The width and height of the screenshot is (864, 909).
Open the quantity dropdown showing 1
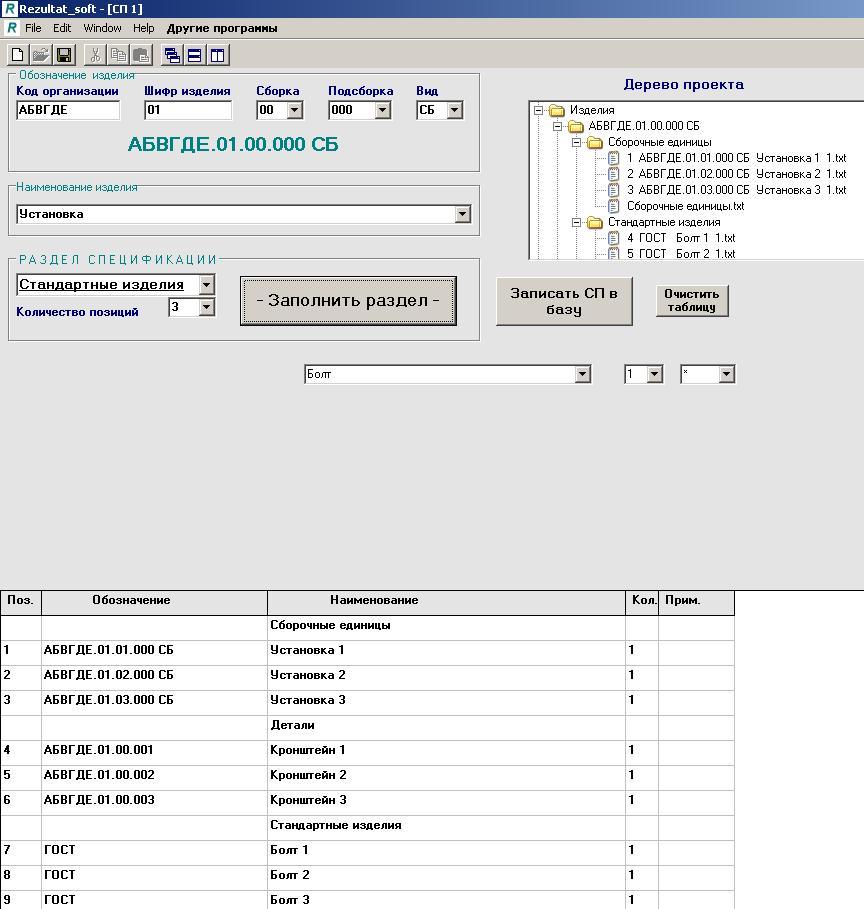tap(654, 374)
